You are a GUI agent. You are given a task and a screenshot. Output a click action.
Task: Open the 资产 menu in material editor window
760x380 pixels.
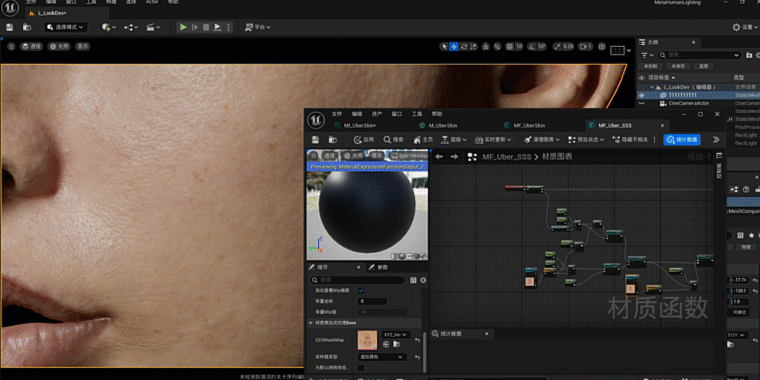(x=377, y=114)
